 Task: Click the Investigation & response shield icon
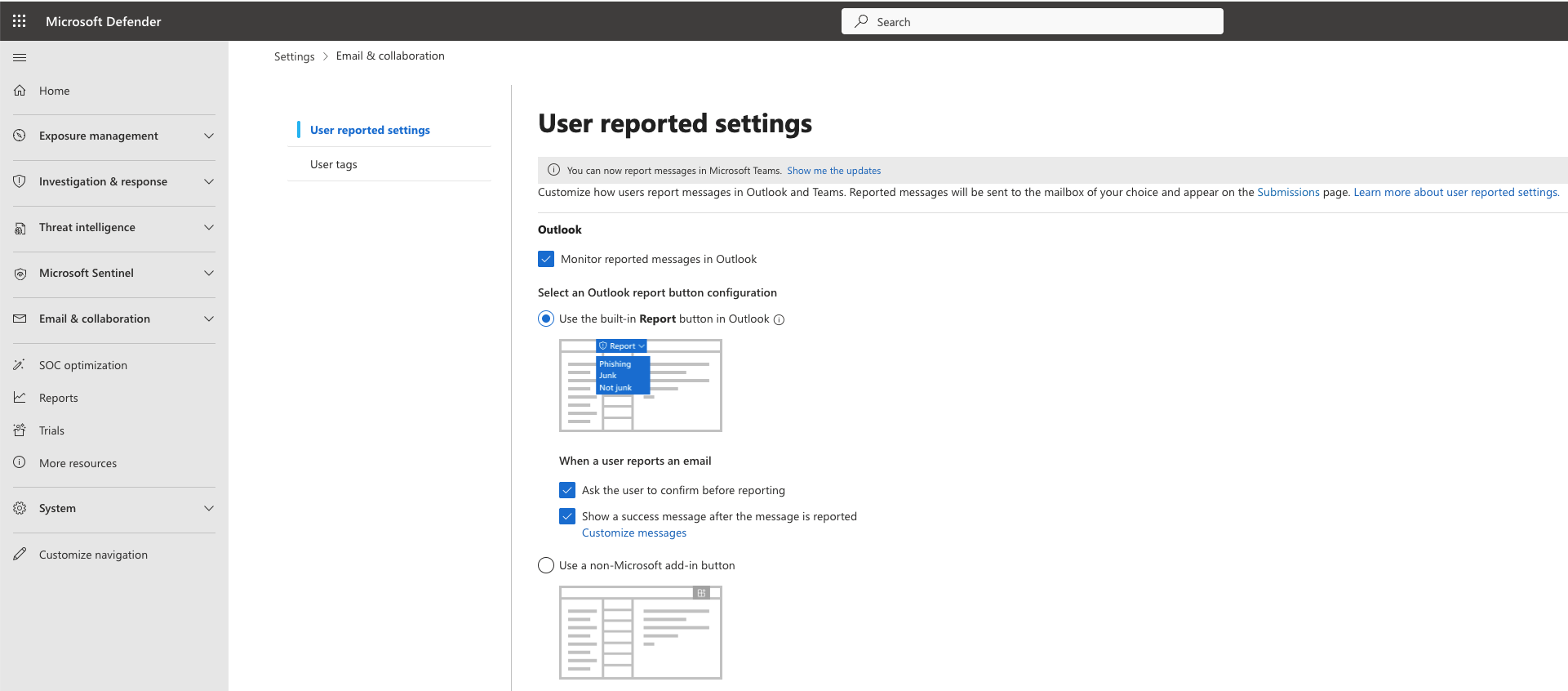coord(20,181)
